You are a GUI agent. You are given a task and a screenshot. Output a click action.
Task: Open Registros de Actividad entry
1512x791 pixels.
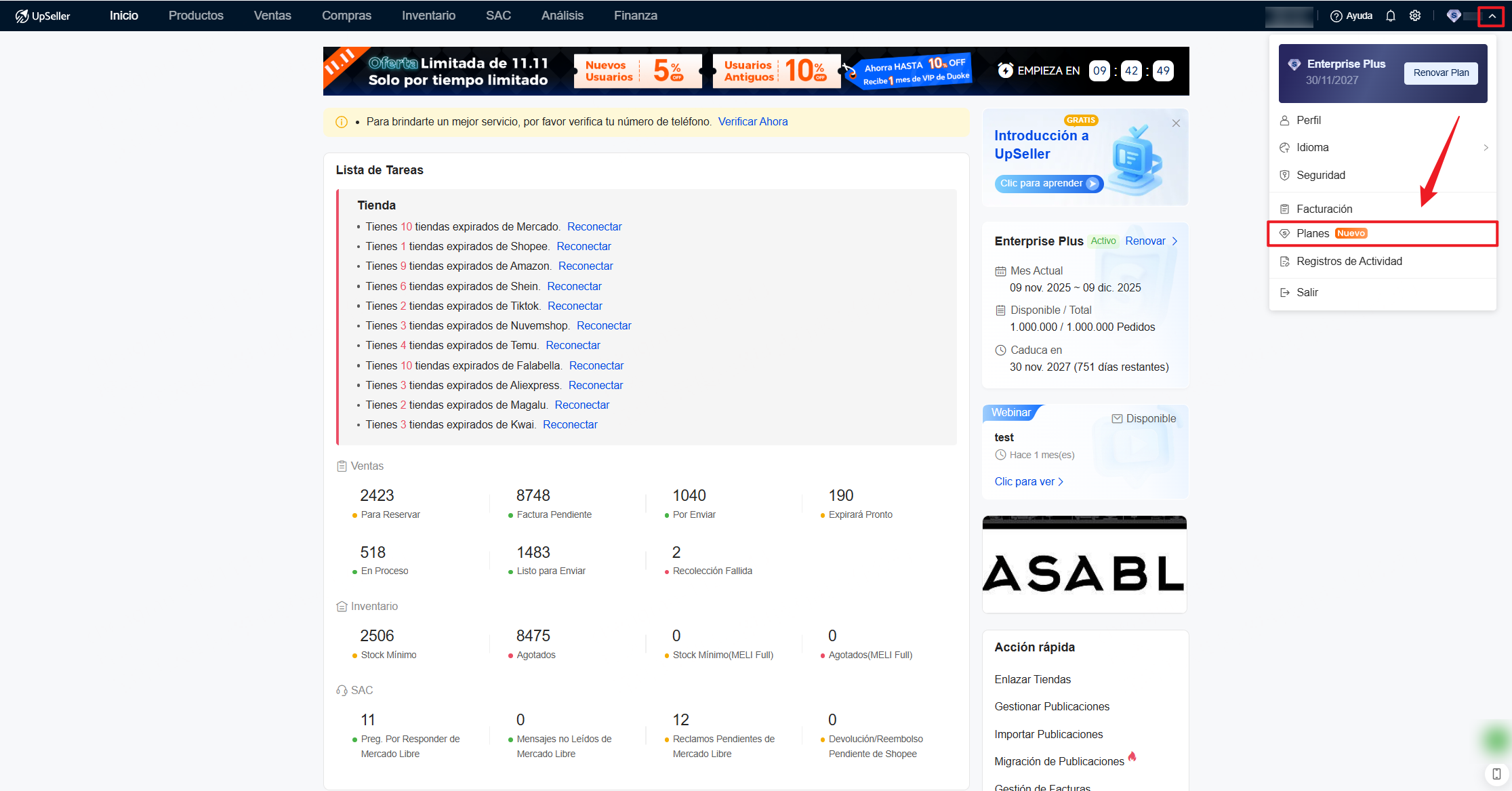tap(1349, 262)
